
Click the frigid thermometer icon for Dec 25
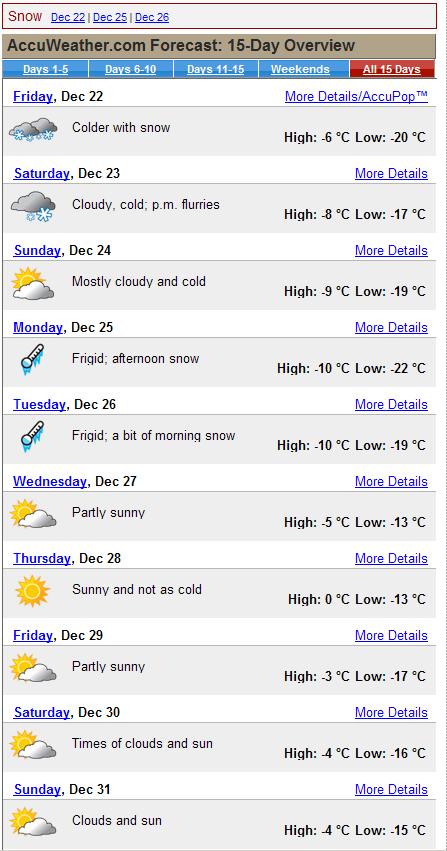coord(33,359)
